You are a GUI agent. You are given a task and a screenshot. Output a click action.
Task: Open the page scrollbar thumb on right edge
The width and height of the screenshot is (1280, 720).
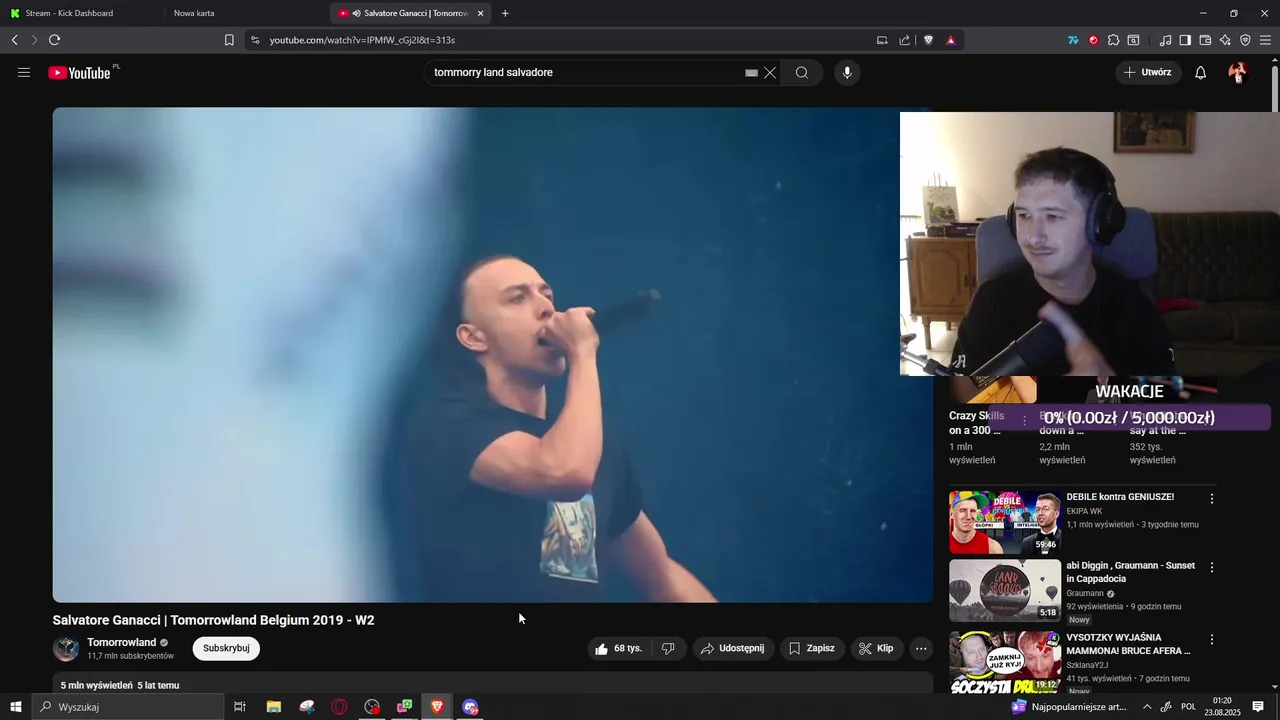[1274, 88]
